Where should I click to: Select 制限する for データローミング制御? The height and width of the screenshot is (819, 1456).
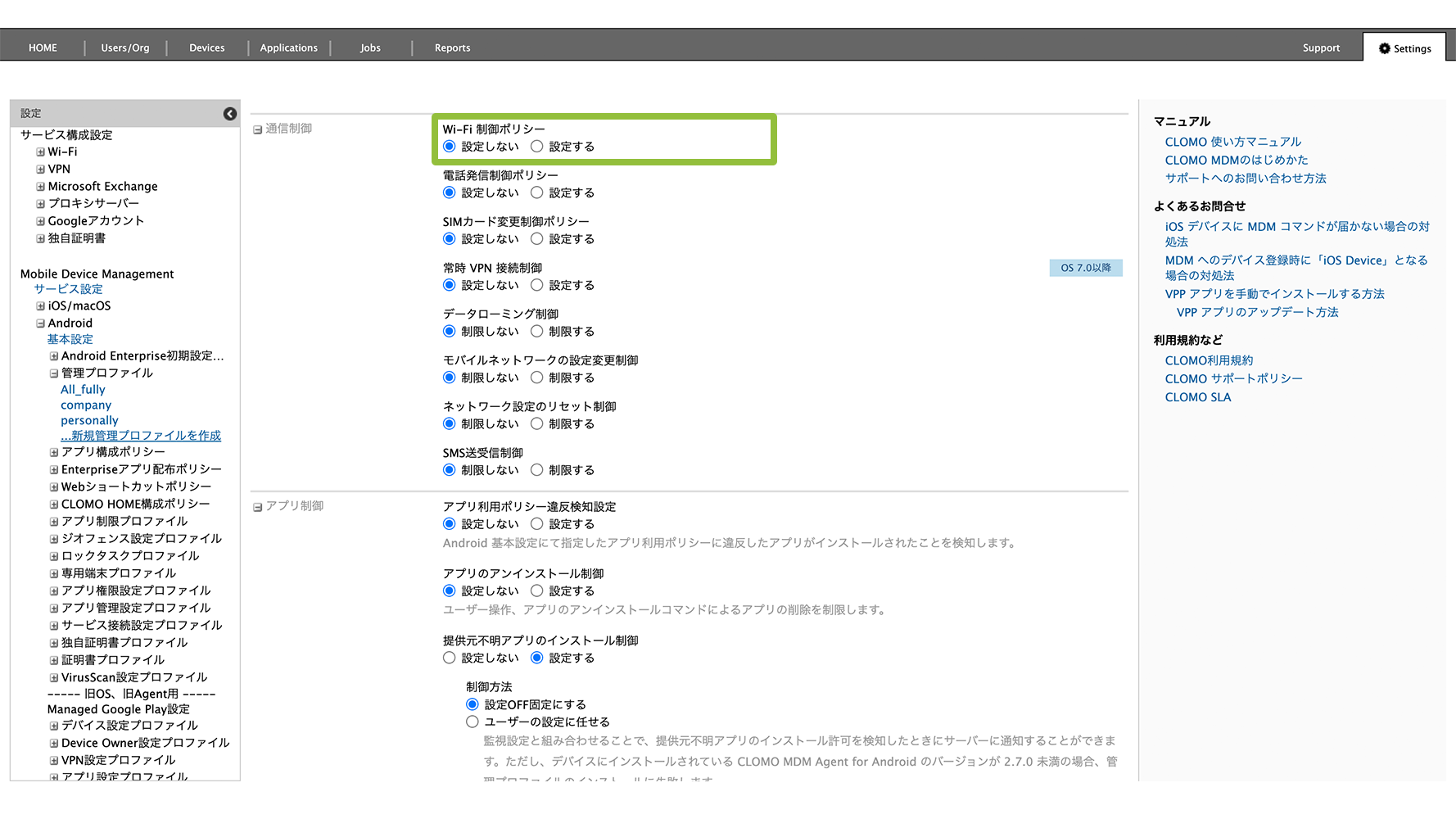(537, 332)
